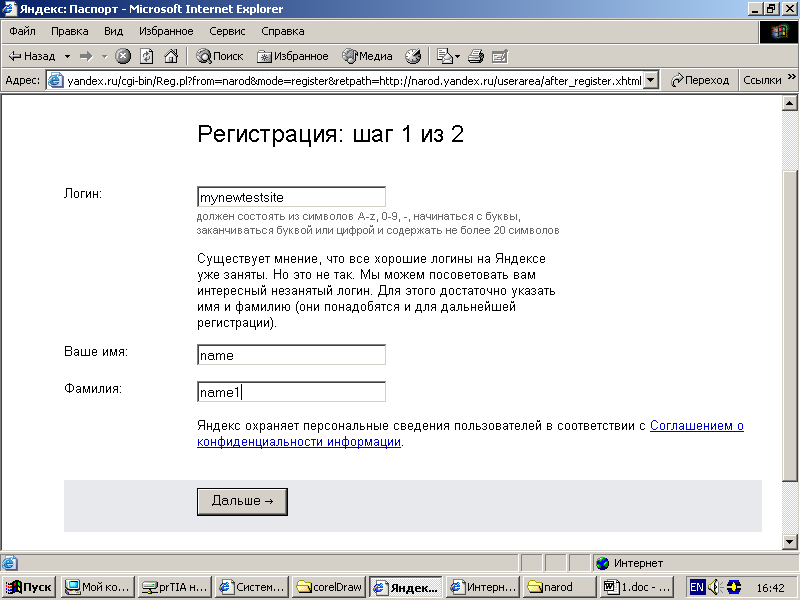
Task: Open the Поиск search panel
Action: click(x=220, y=56)
